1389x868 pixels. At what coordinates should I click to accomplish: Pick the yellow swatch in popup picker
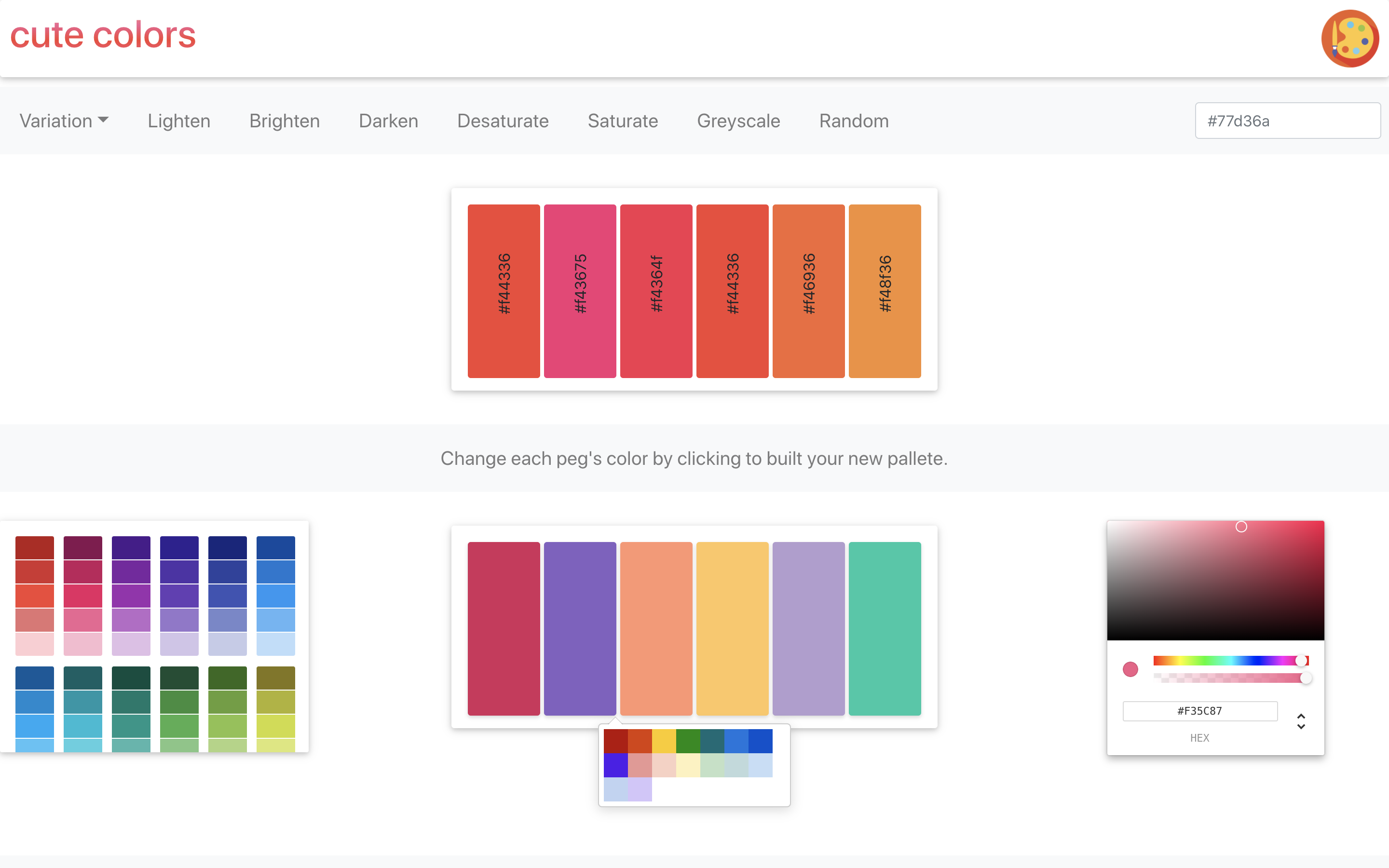click(664, 741)
